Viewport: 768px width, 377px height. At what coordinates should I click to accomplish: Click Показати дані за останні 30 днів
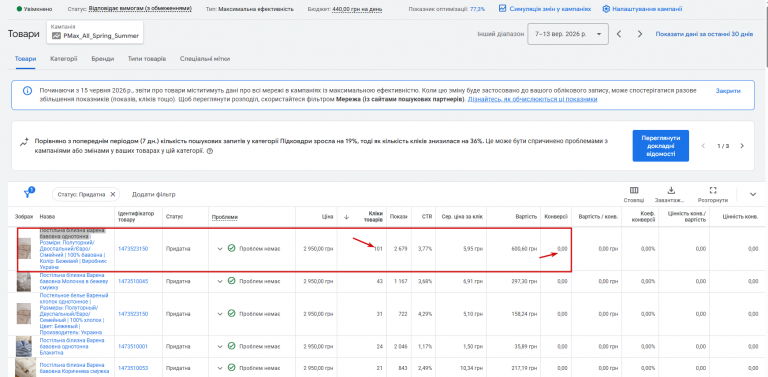coord(704,34)
